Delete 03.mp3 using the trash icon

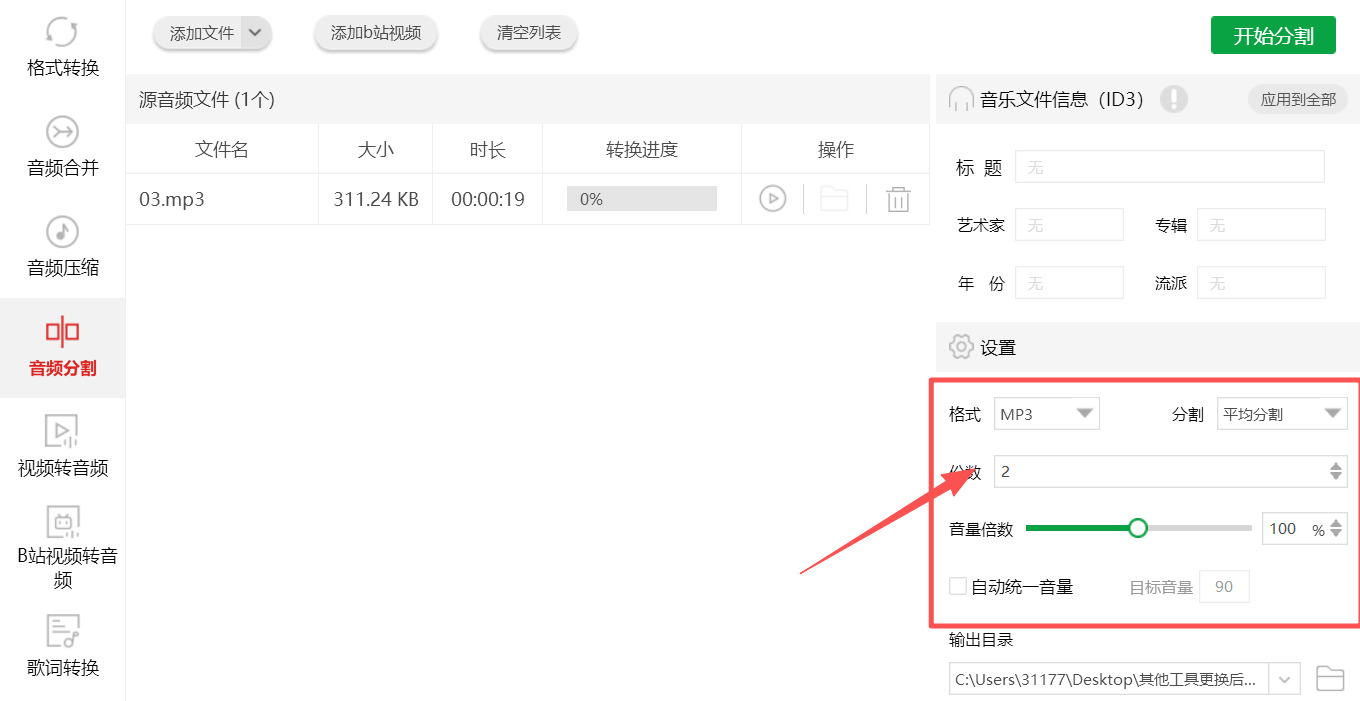(898, 198)
